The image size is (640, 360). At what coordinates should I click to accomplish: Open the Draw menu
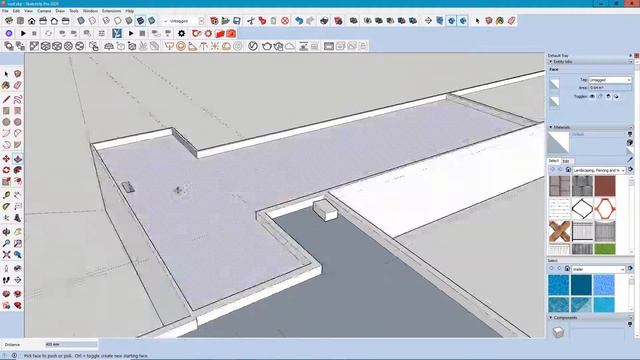(x=60, y=11)
